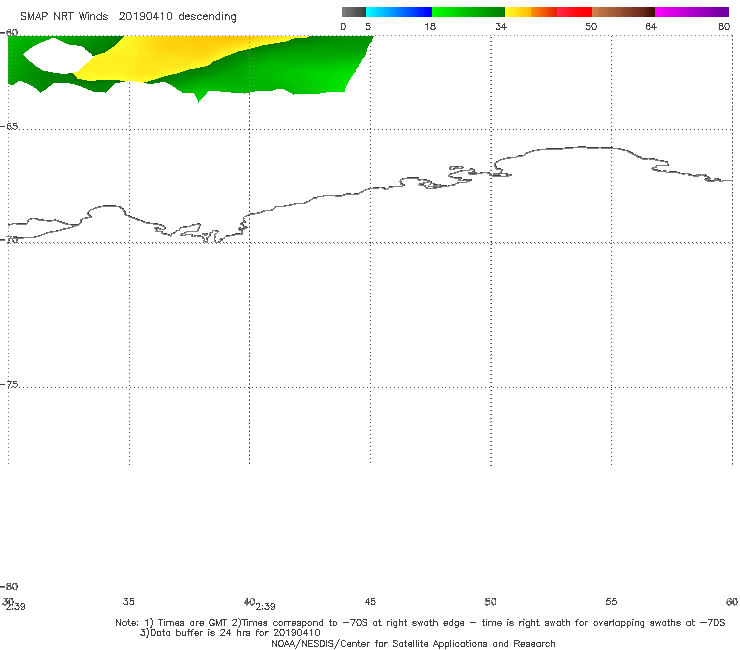Click the word "descending" in the title

[208, 17]
